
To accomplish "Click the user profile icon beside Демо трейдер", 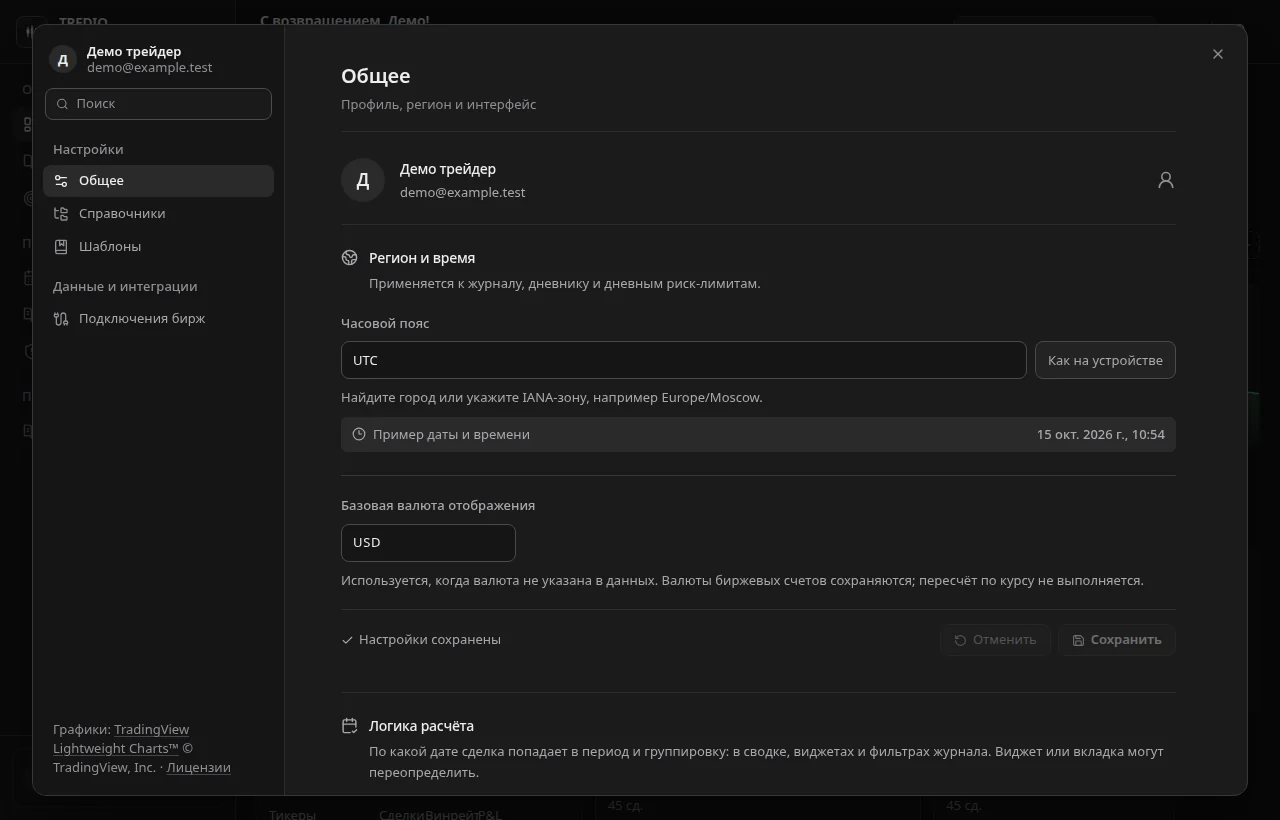I will click(x=1165, y=180).
